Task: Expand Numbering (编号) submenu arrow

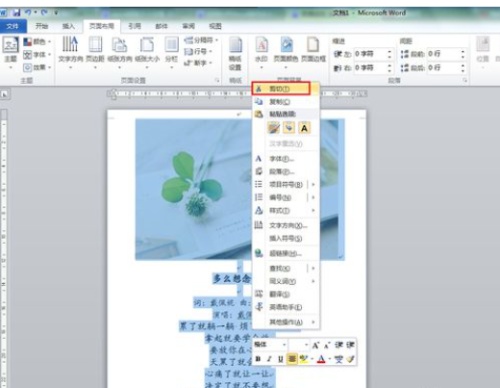Action: (313, 197)
